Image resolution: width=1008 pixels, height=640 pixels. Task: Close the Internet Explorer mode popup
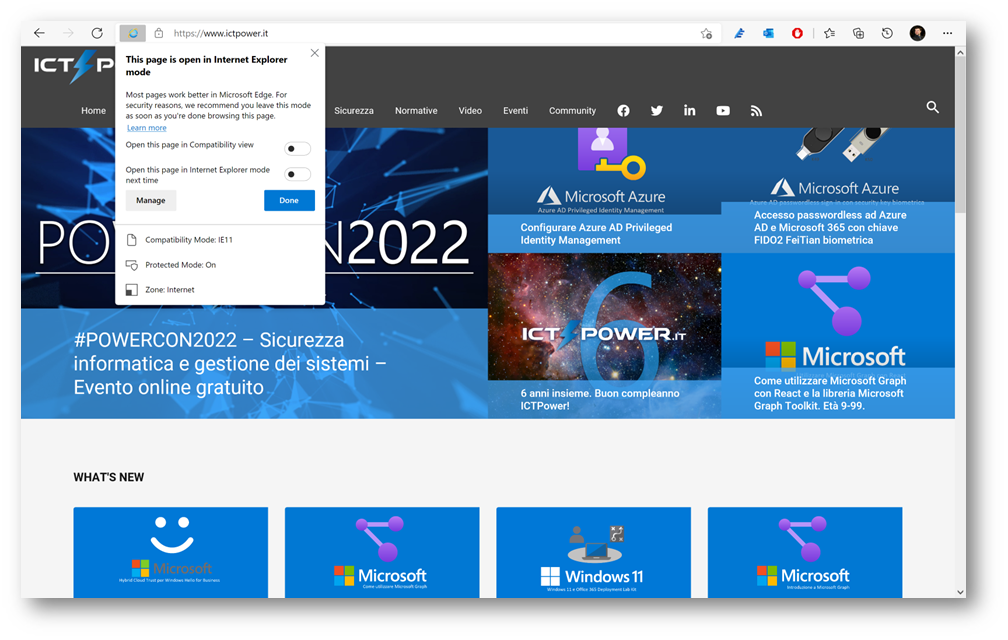[314, 53]
